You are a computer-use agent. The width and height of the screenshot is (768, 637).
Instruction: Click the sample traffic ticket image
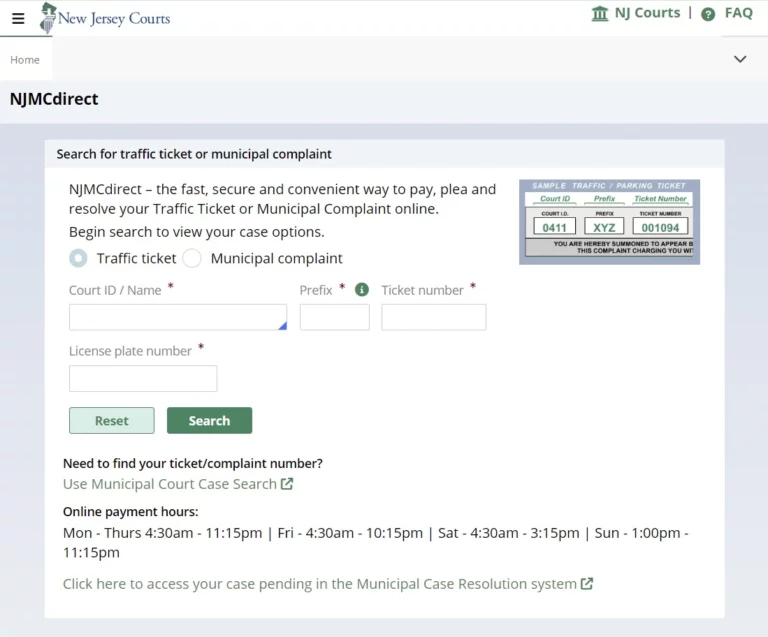tap(609, 222)
